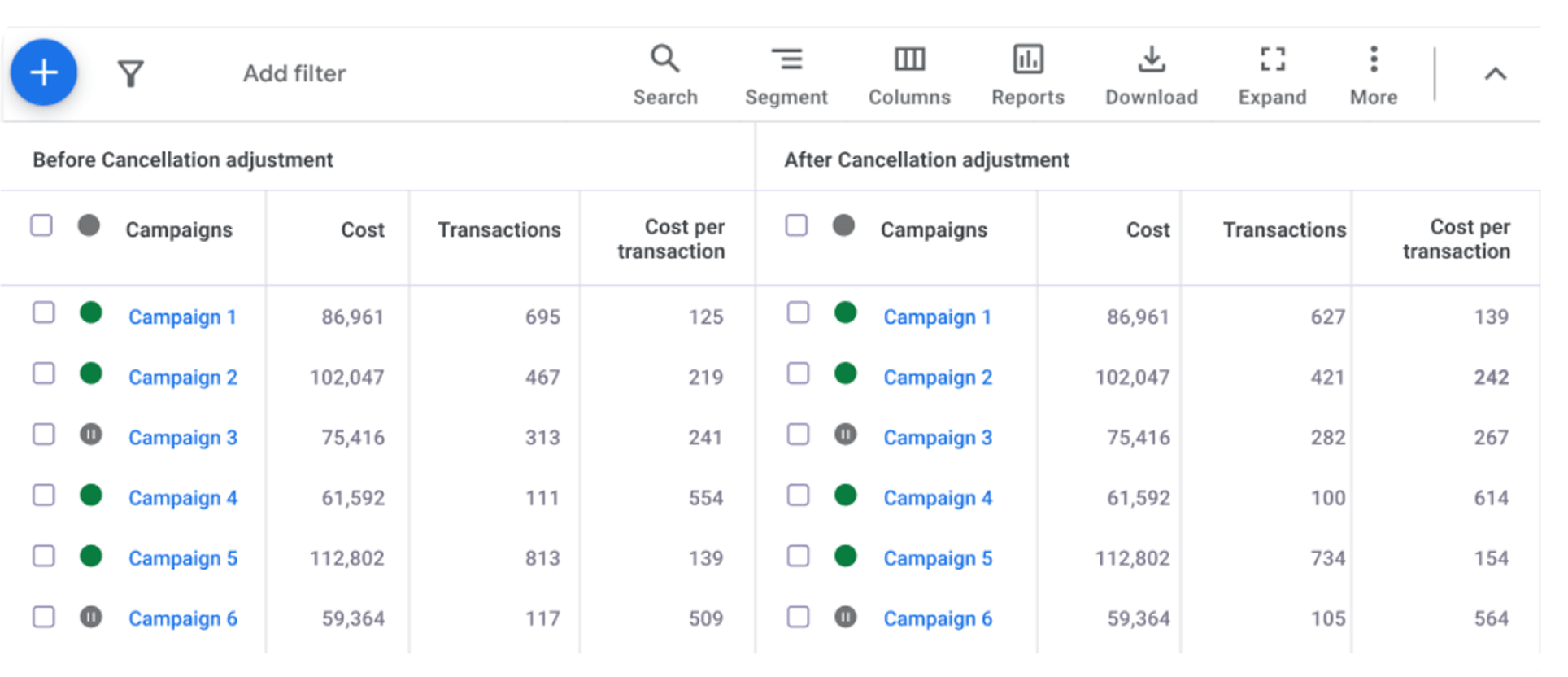This screenshot has height=677, width=1568.
Task: Click the blue plus create button
Action: (x=44, y=72)
